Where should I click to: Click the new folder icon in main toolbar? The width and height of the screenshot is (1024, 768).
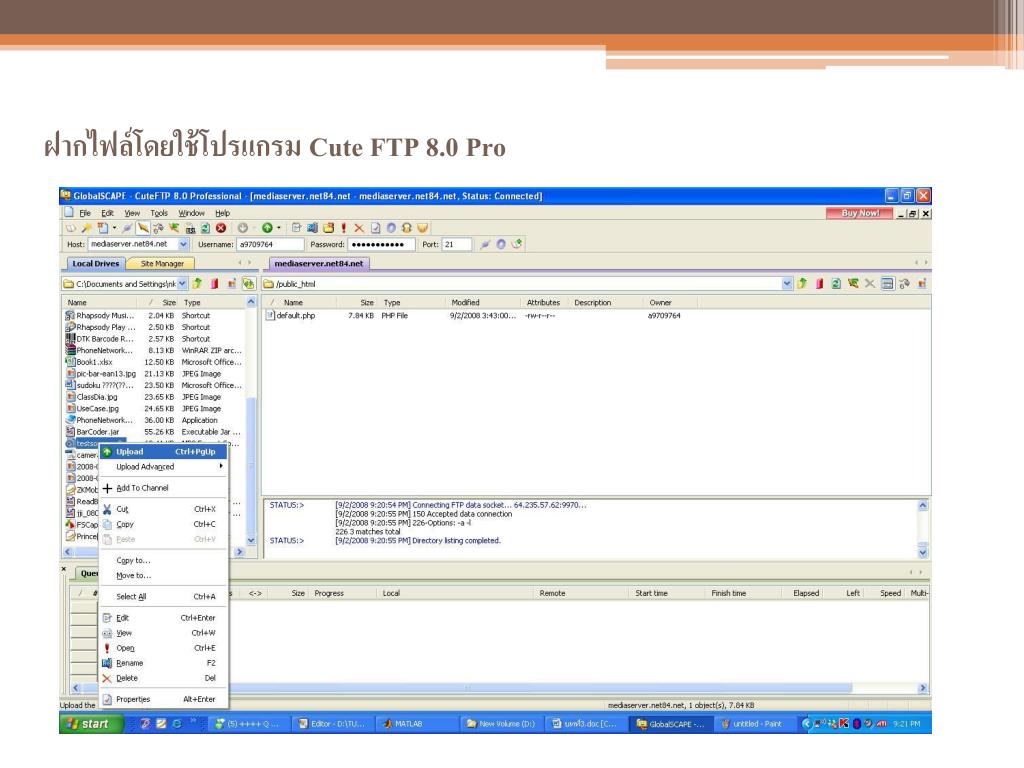(x=328, y=228)
